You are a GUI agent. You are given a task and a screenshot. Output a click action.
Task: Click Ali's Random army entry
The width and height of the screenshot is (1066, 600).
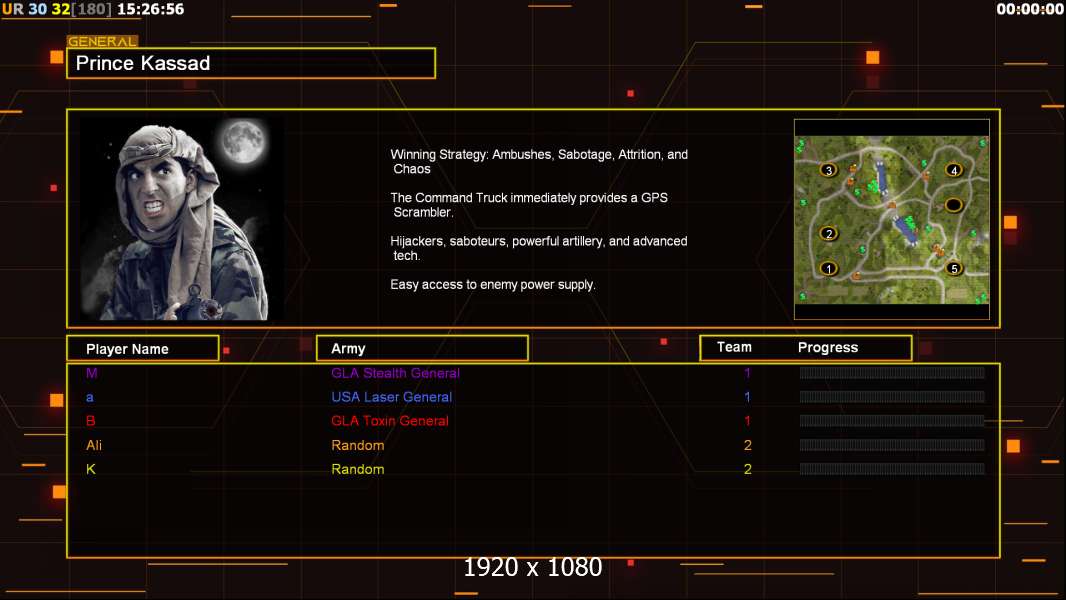358,445
